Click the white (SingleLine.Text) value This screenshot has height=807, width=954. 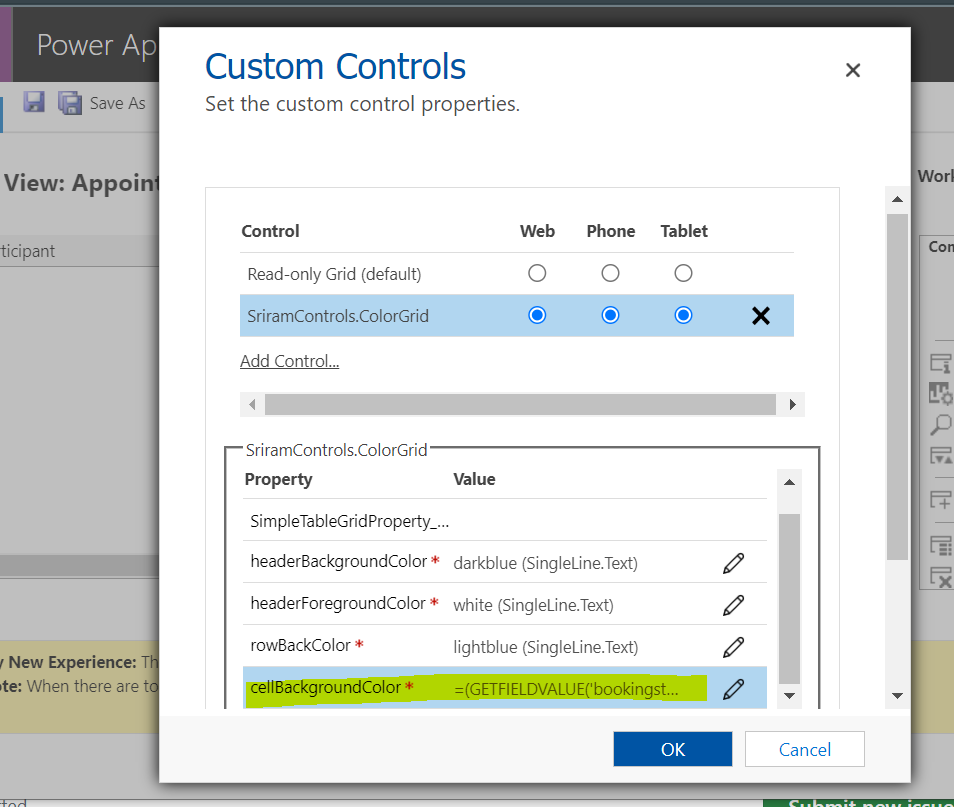click(x=534, y=605)
